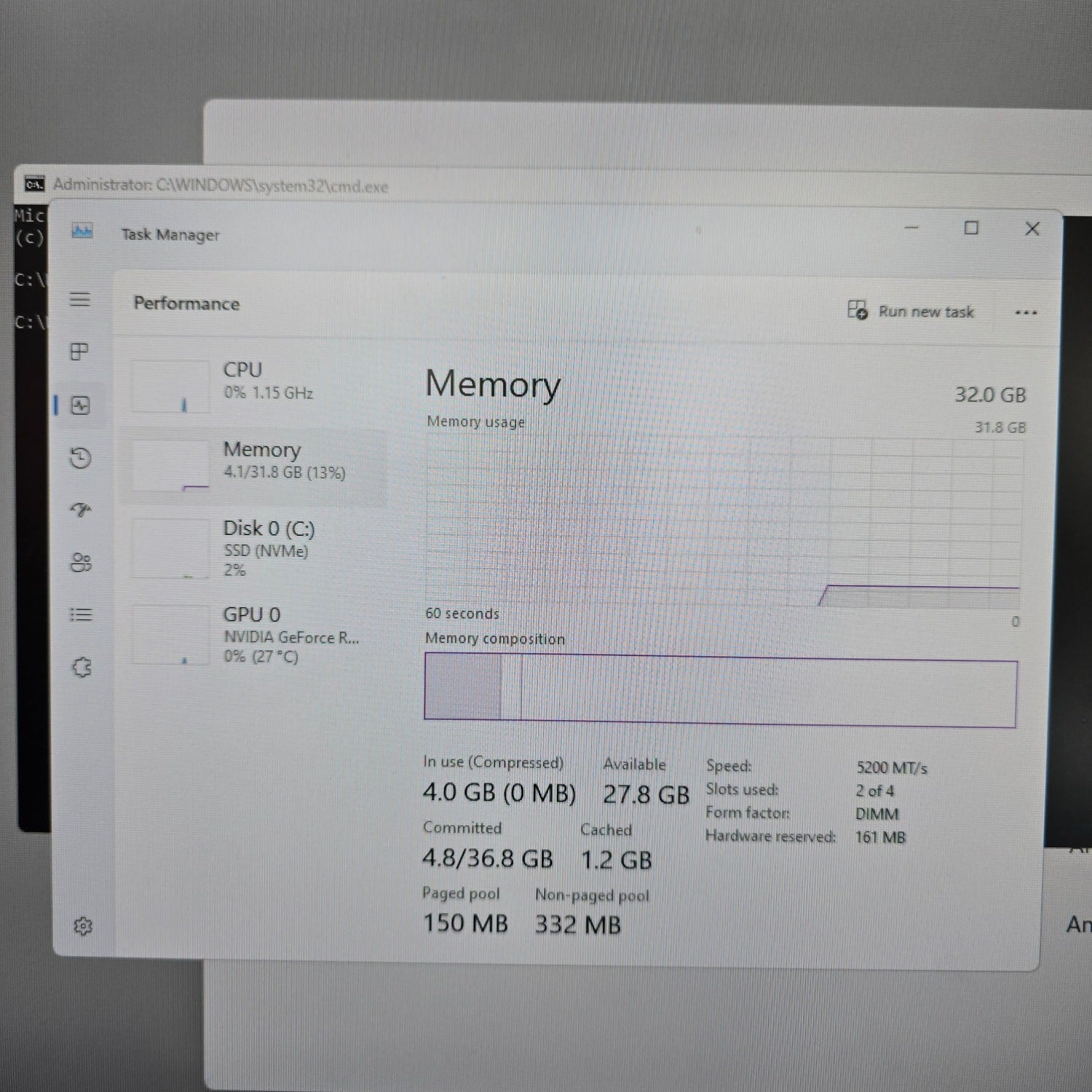This screenshot has height=1092, width=1092.
Task: Select the Performance page icon
Action: pyautogui.click(x=80, y=405)
